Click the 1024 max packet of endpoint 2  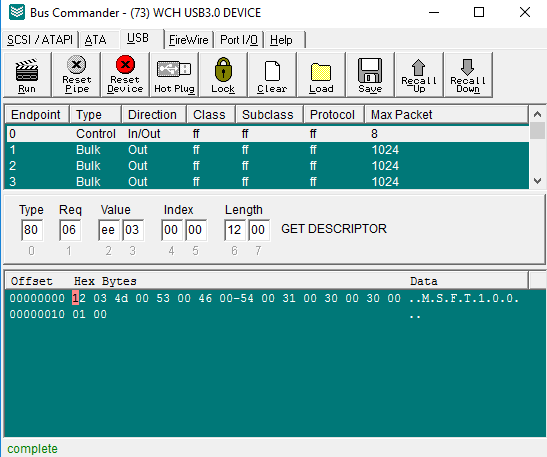tap(385, 166)
